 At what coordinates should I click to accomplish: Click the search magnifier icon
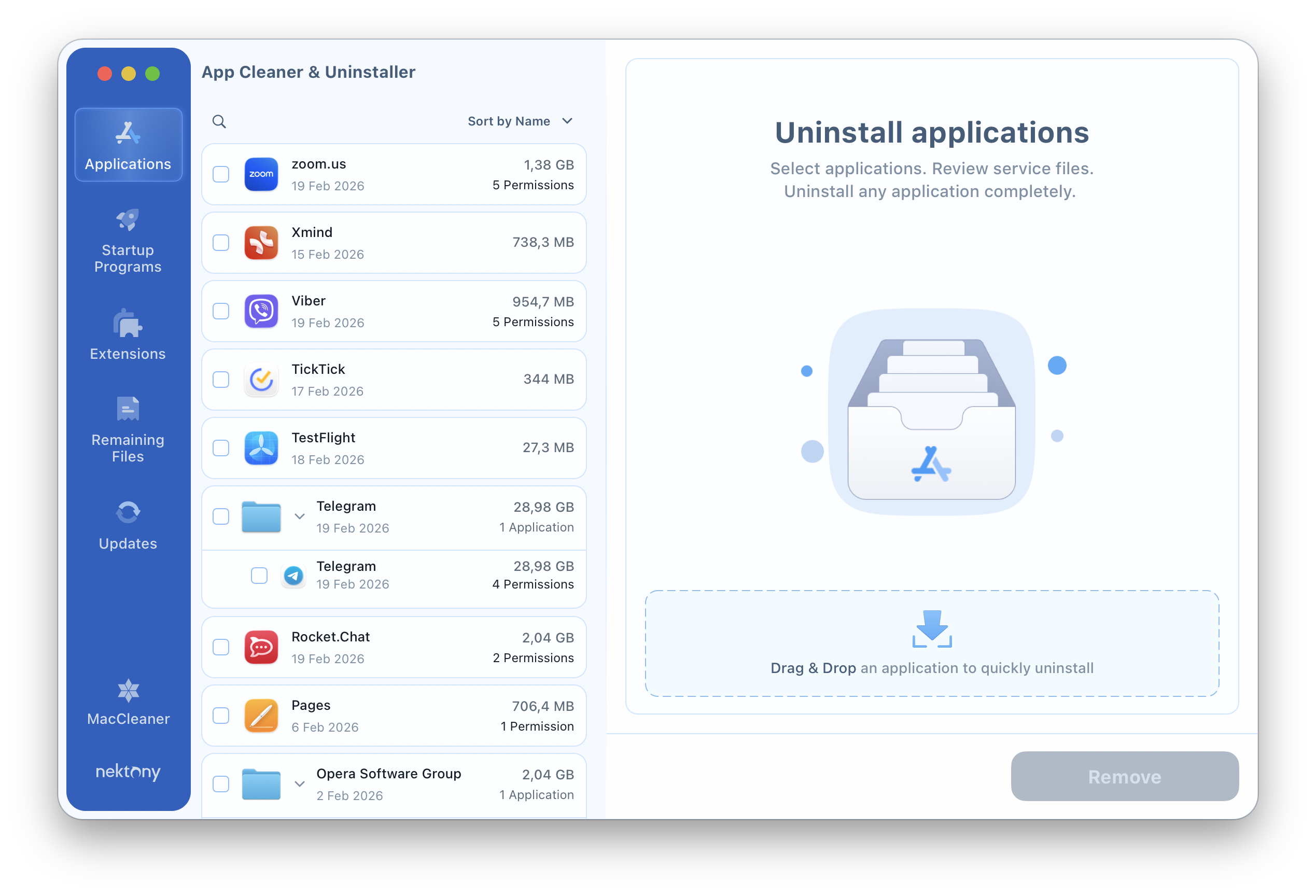click(x=219, y=121)
